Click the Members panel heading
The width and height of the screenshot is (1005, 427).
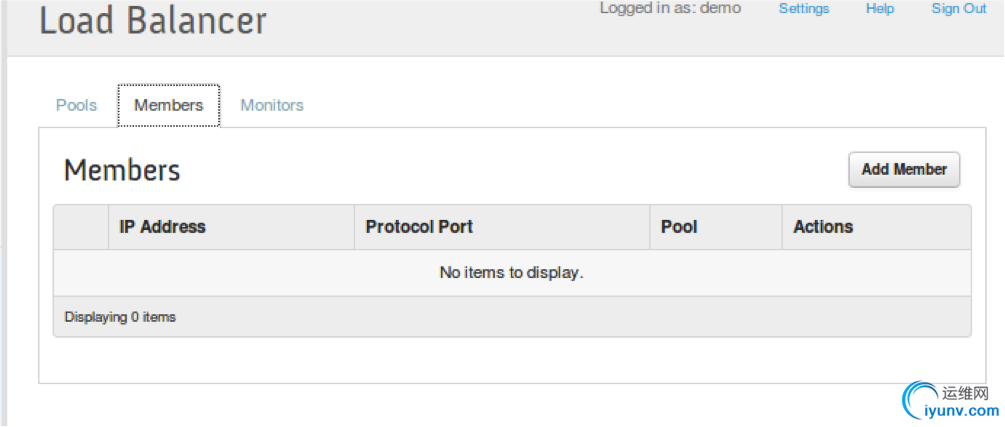tap(122, 170)
